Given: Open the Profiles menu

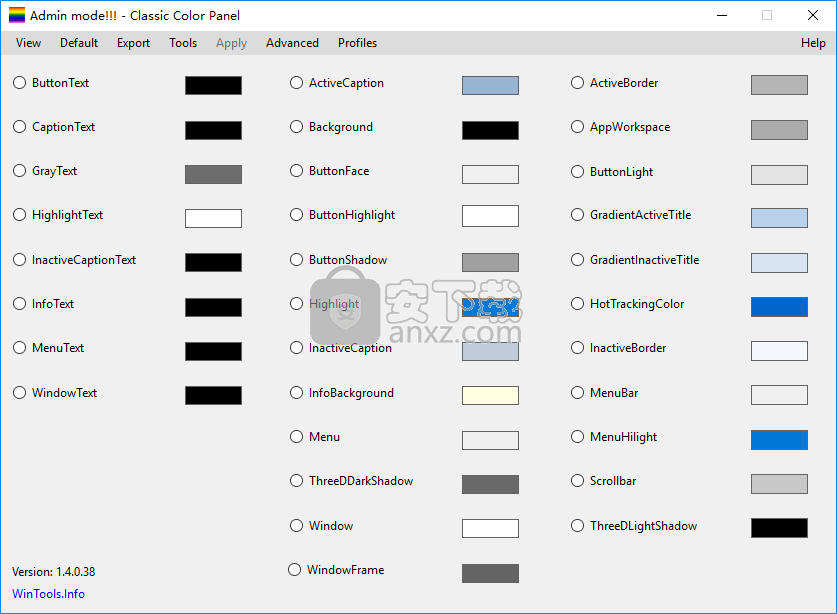Looking at the screenshot, I should click(x=357, y=43).
